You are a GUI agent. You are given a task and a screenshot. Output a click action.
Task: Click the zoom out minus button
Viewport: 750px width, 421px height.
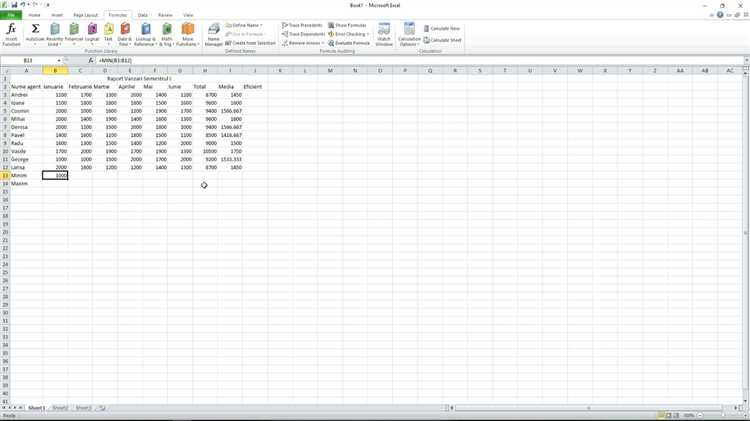700,415
